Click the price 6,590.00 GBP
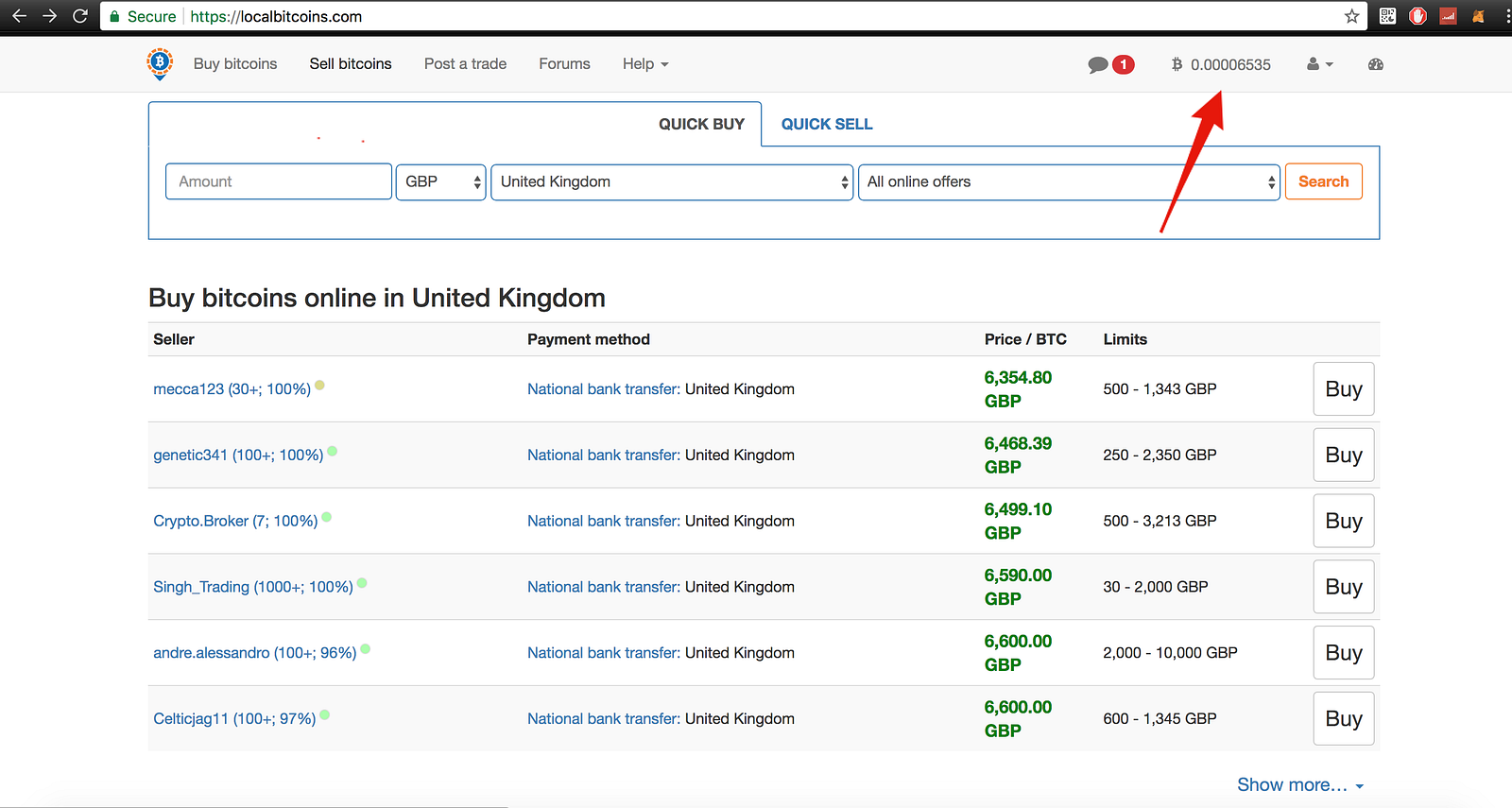Image resolution: width=1512 pixels, height=808 pixels. pos(1018,587)
